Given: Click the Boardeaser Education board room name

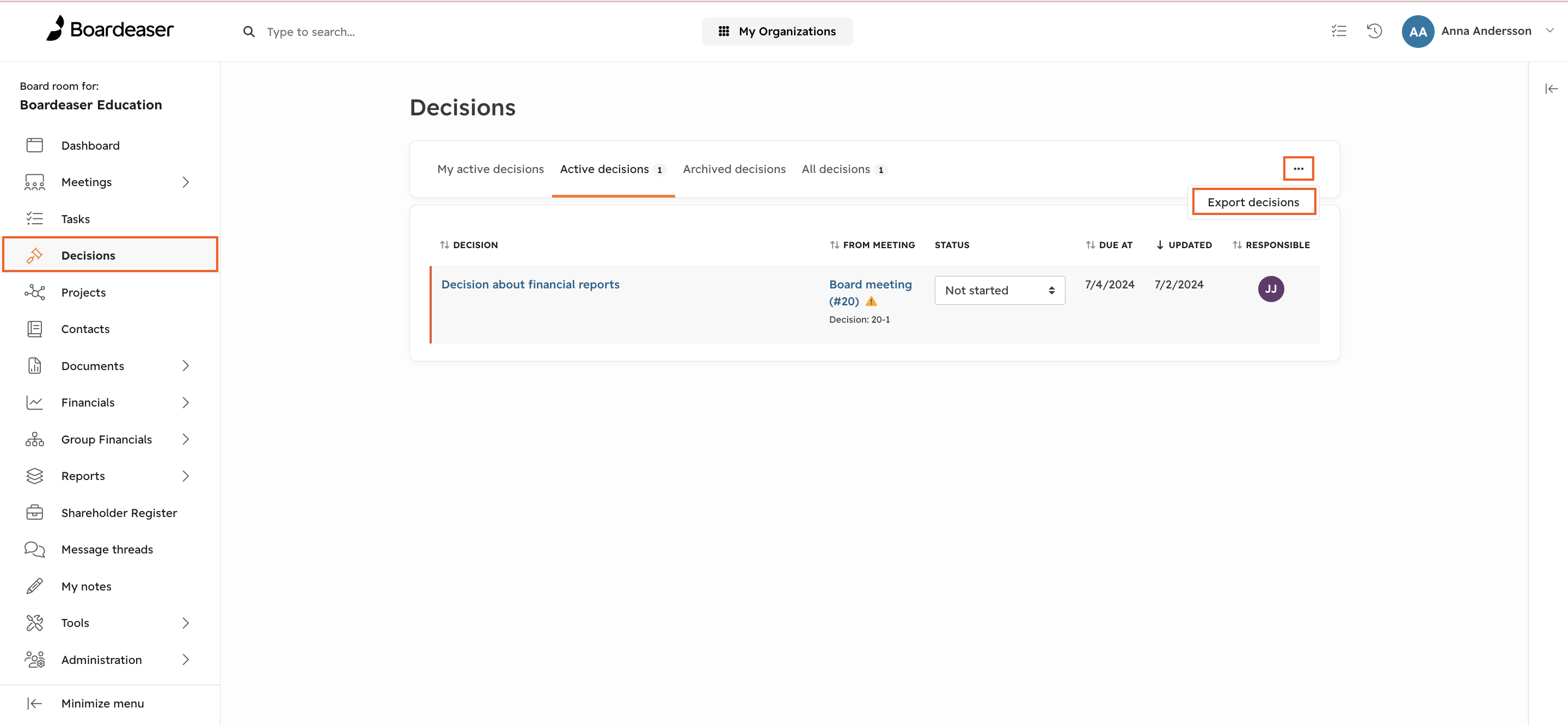Looking at the screenshot, I should coord(91,104).
